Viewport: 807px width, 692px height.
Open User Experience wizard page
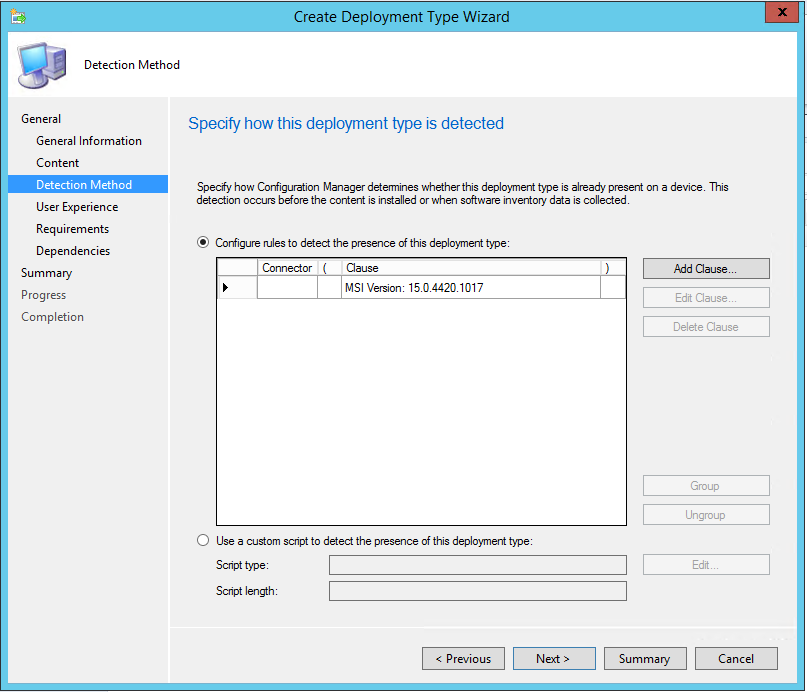point(77,207)
